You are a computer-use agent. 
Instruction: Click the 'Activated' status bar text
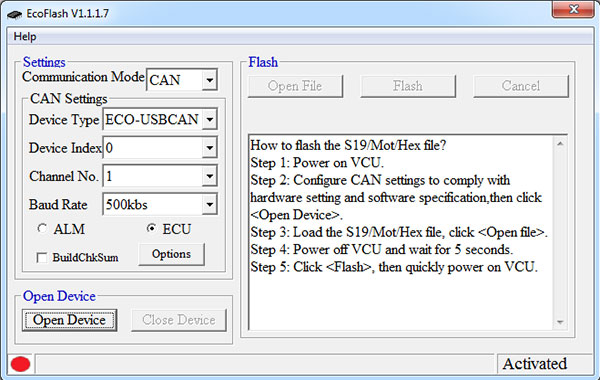pos(535,364)
